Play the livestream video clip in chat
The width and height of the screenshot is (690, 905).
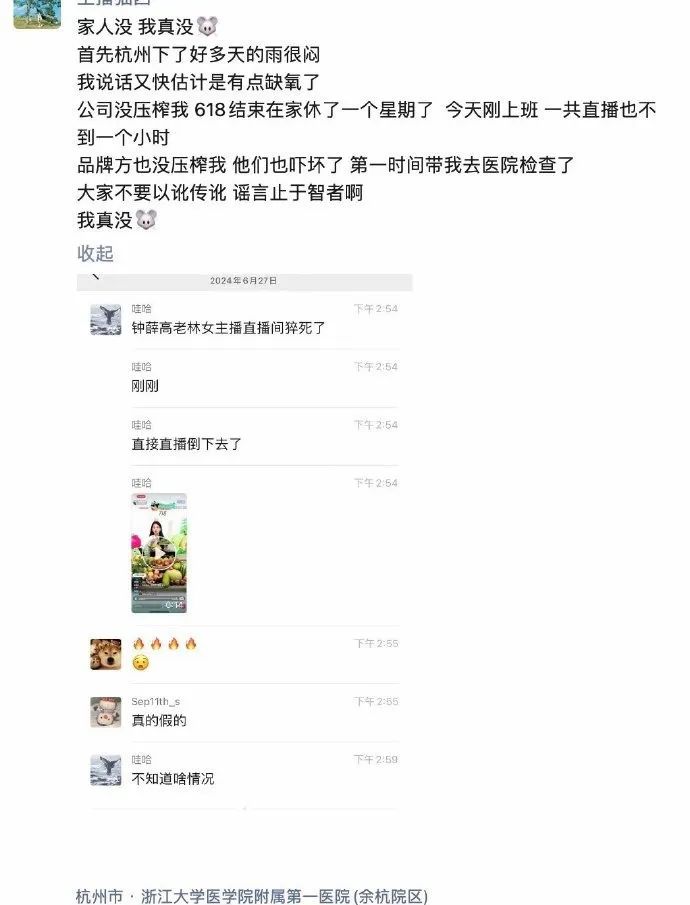coord(159,553)
